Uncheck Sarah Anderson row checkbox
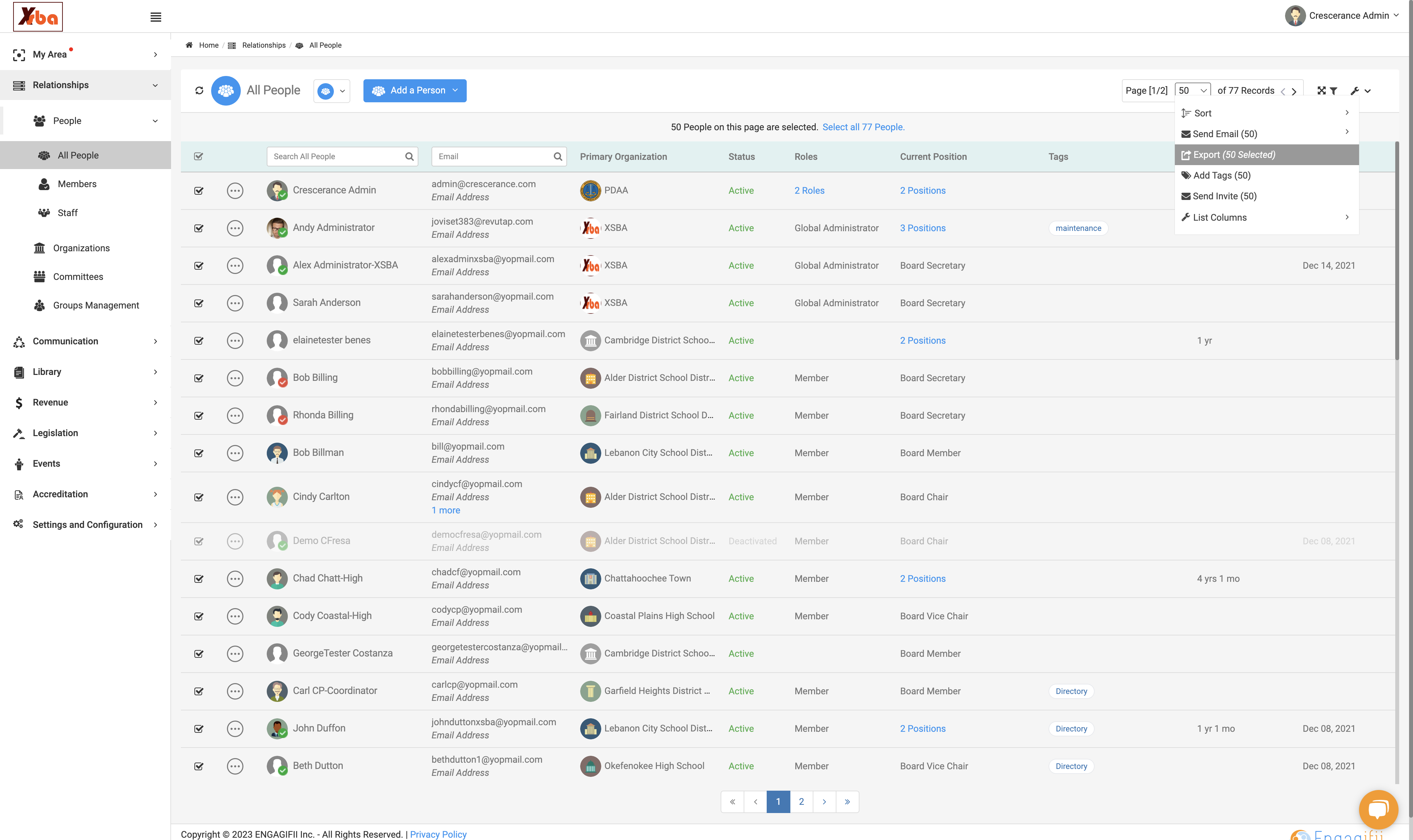 coord(199,303)
